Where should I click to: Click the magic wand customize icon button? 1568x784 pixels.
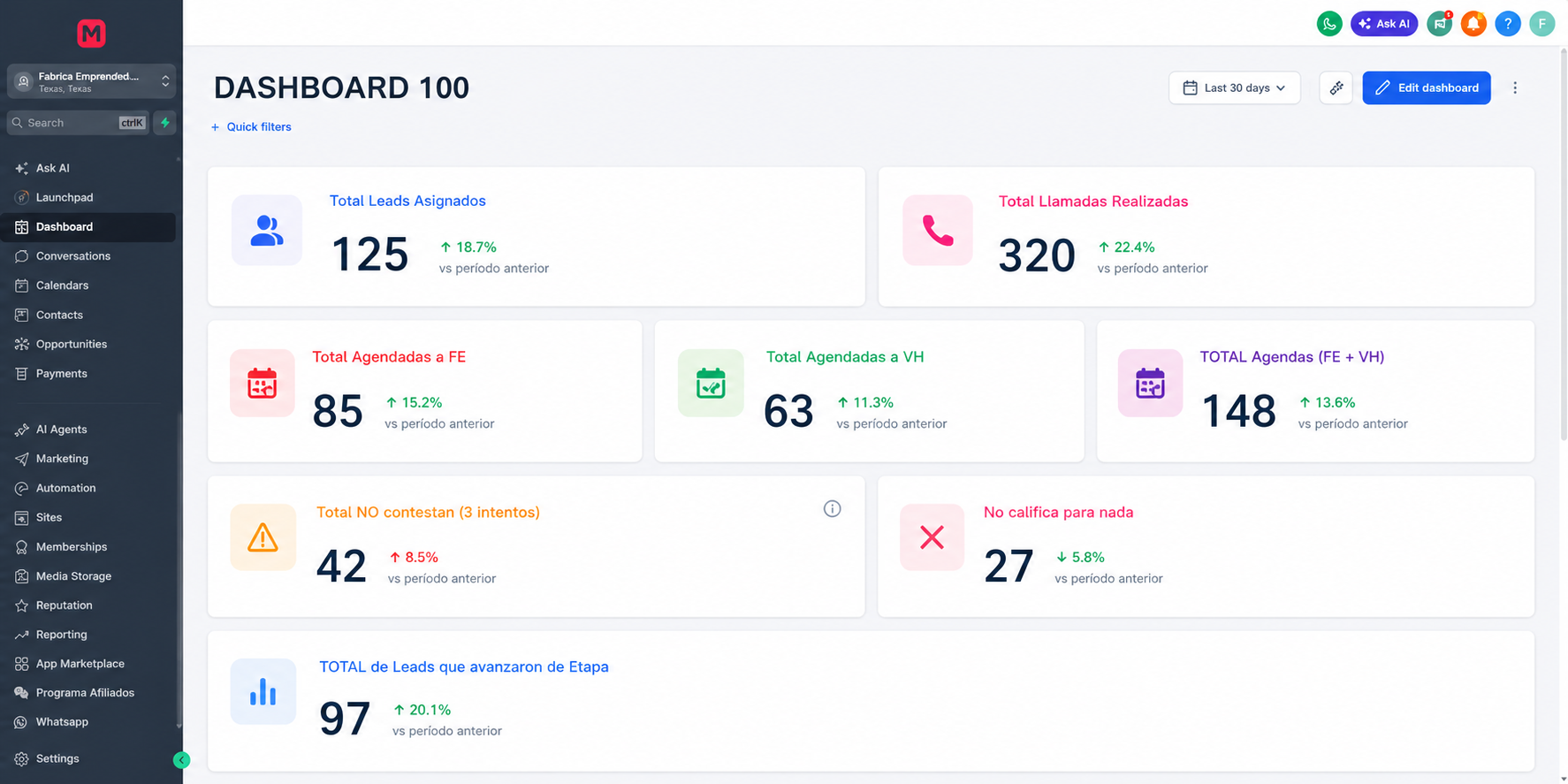click(1336, 88)
